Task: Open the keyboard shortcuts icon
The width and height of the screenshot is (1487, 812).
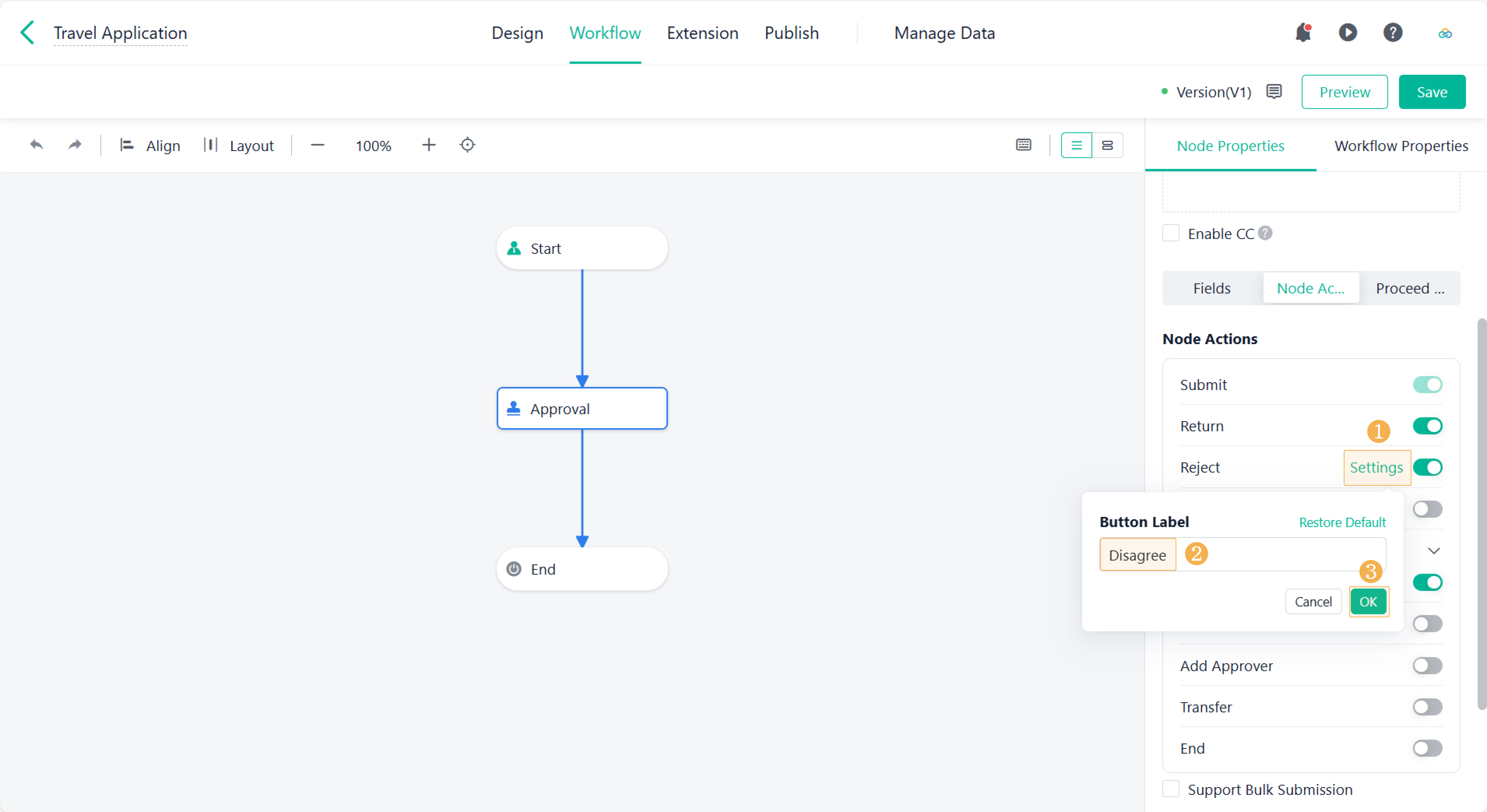Action: point(1023,145)
